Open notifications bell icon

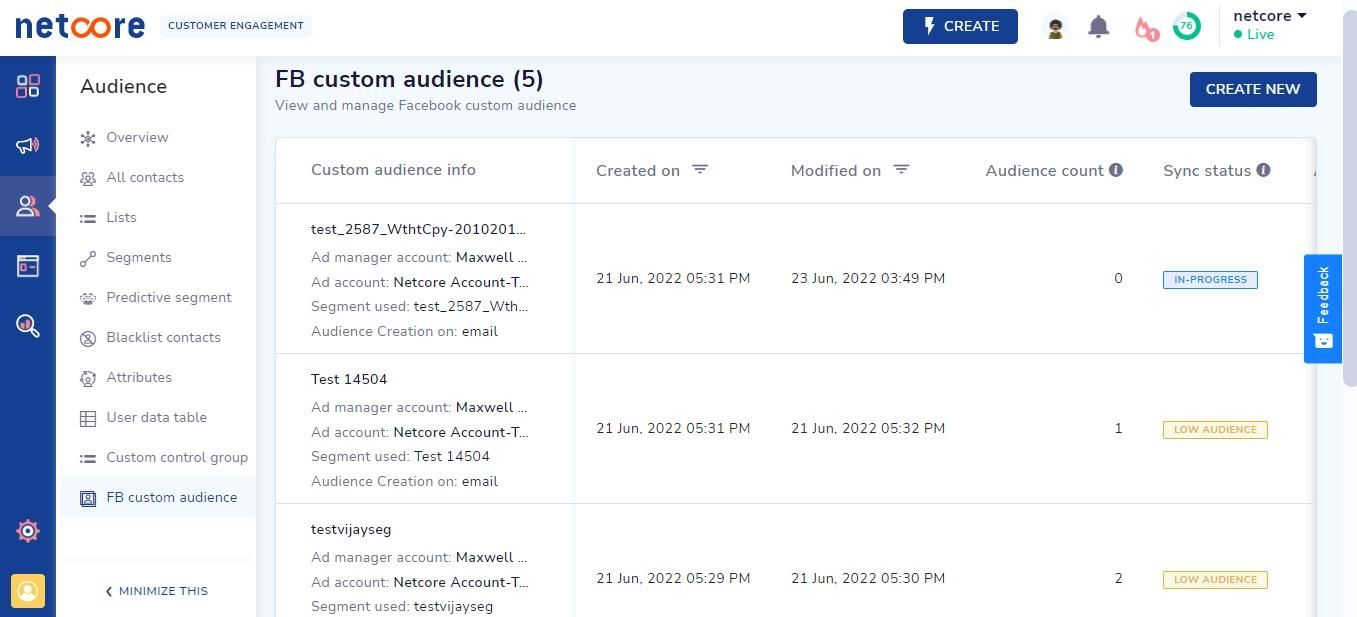click(x=1098, y=27)
